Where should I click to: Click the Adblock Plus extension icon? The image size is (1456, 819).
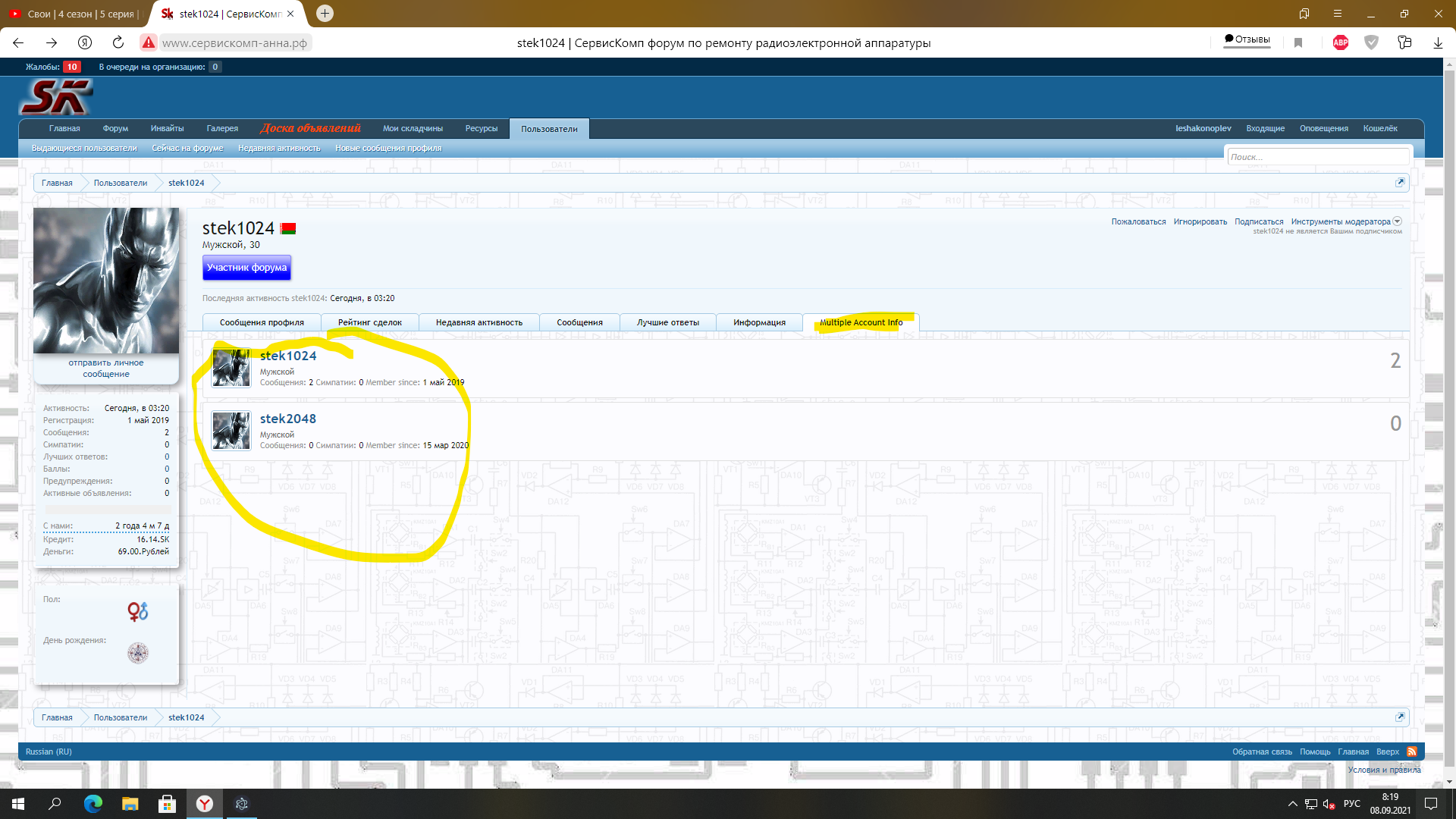pos(1340,42)
